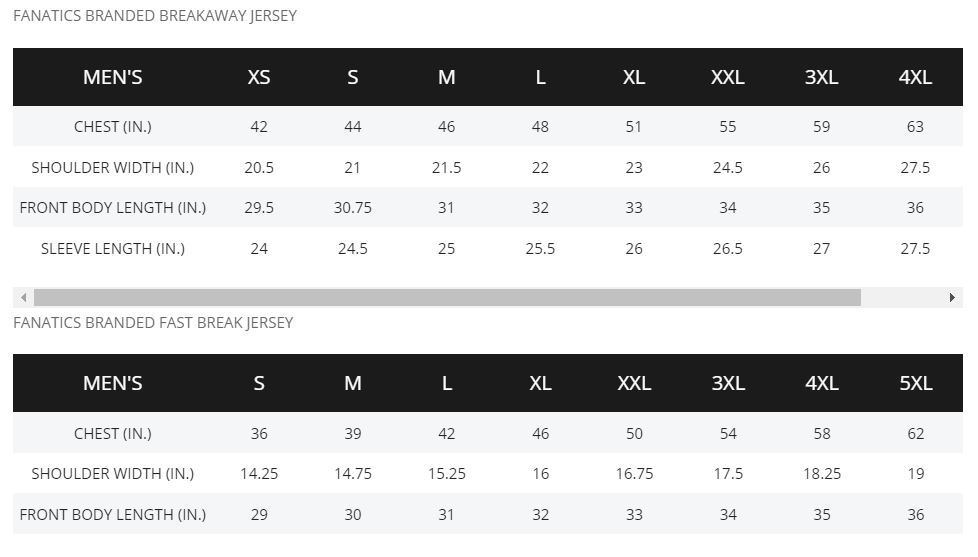This screenshot has width=978, height=557.
Task: Click the 18.25 shoulder width cell
Action: [x=821, y=474]
